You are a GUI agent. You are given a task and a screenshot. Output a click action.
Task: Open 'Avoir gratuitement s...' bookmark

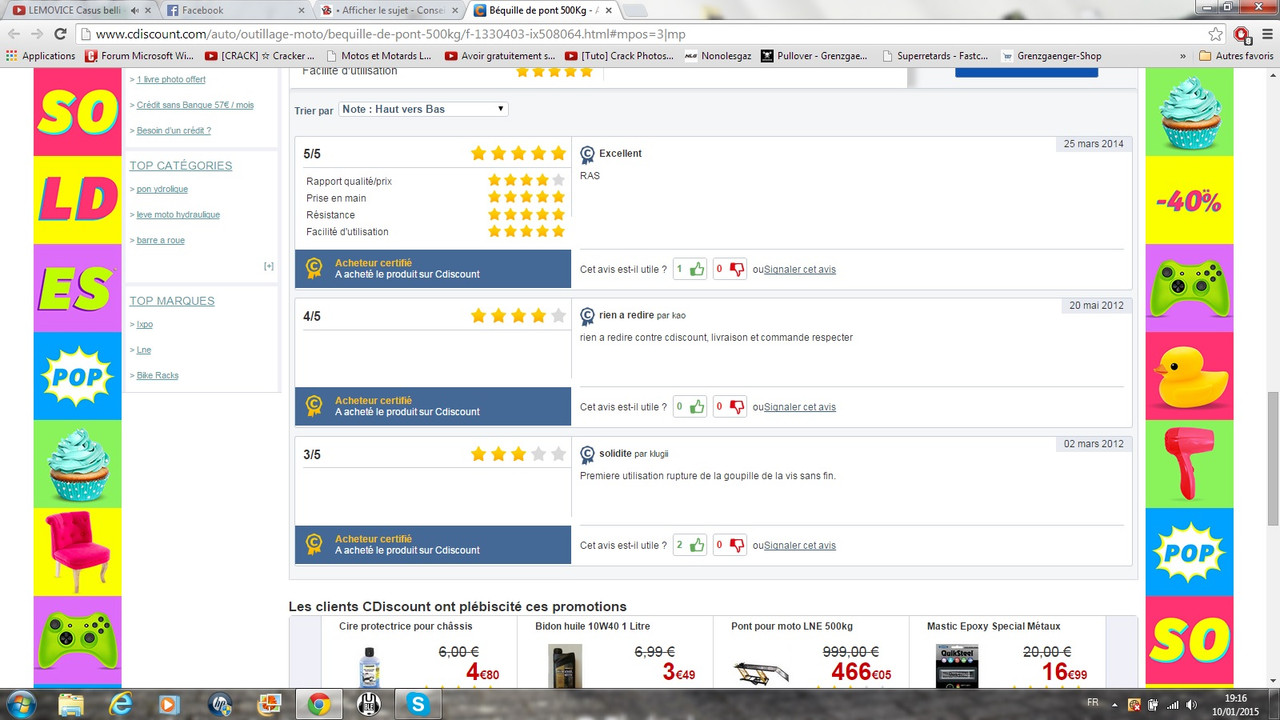tap(500, 56)
